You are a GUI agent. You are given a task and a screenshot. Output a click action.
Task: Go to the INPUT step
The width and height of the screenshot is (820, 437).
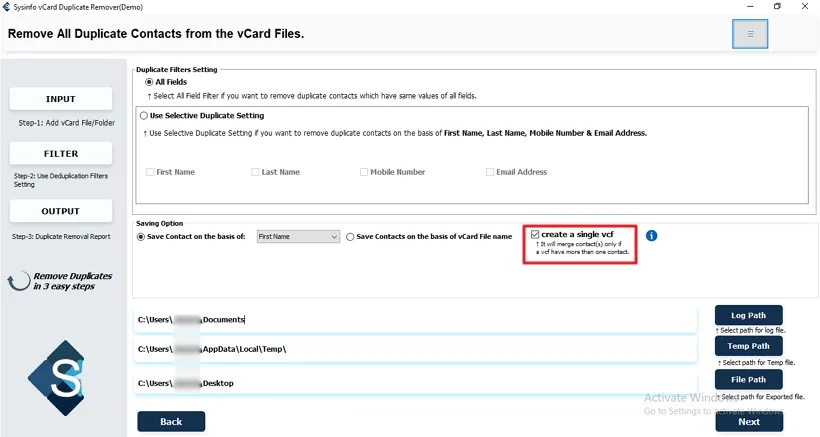[x=60, y=99]
